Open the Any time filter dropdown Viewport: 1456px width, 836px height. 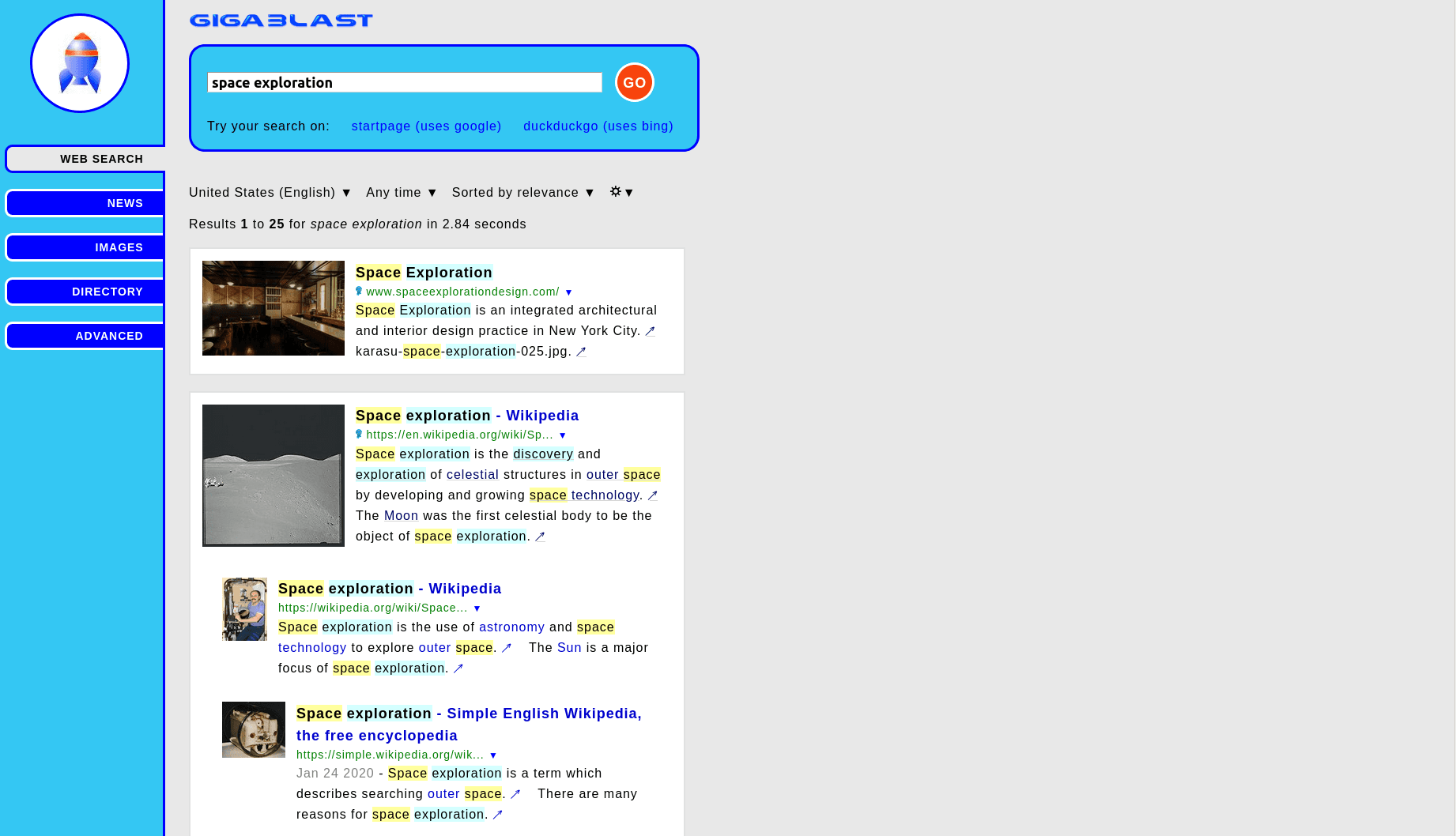point(401,193)
